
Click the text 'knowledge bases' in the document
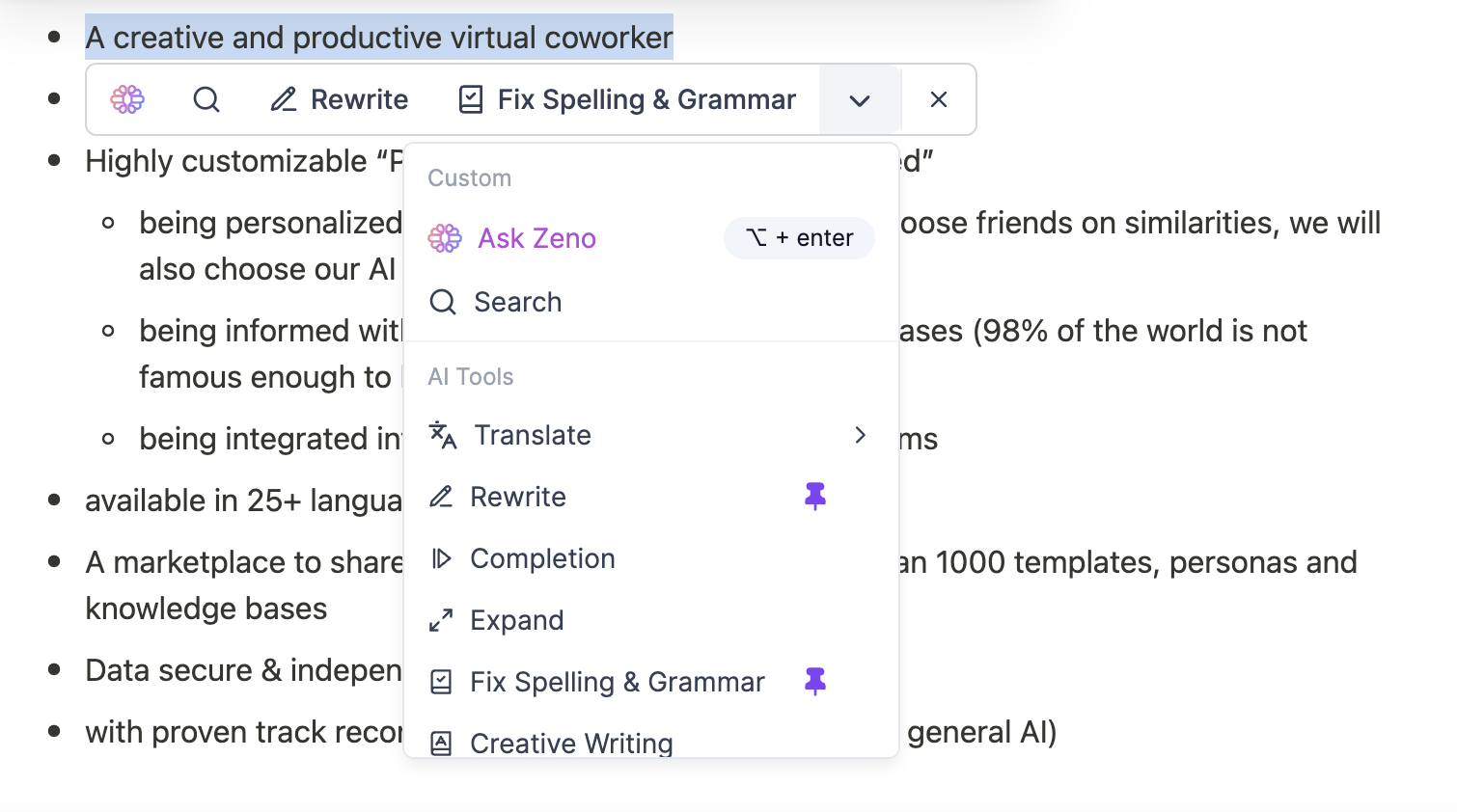pyautogui.click(x=206, y=609)
